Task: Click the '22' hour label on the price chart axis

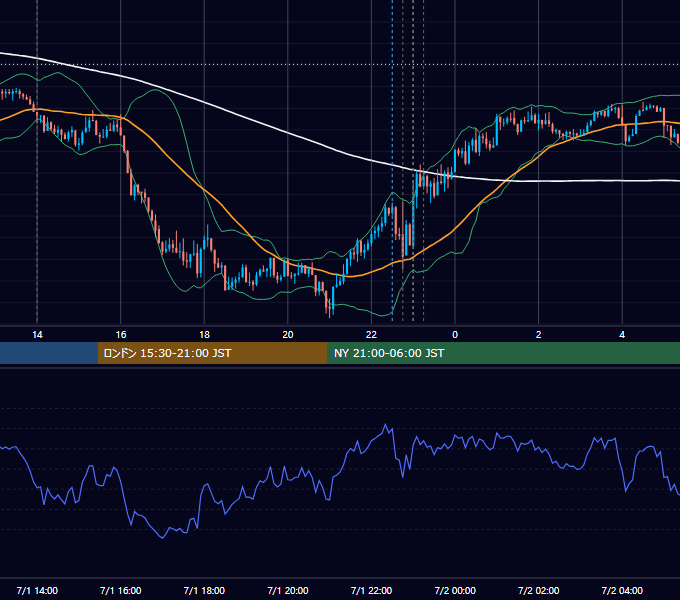Action: (372, 335)
